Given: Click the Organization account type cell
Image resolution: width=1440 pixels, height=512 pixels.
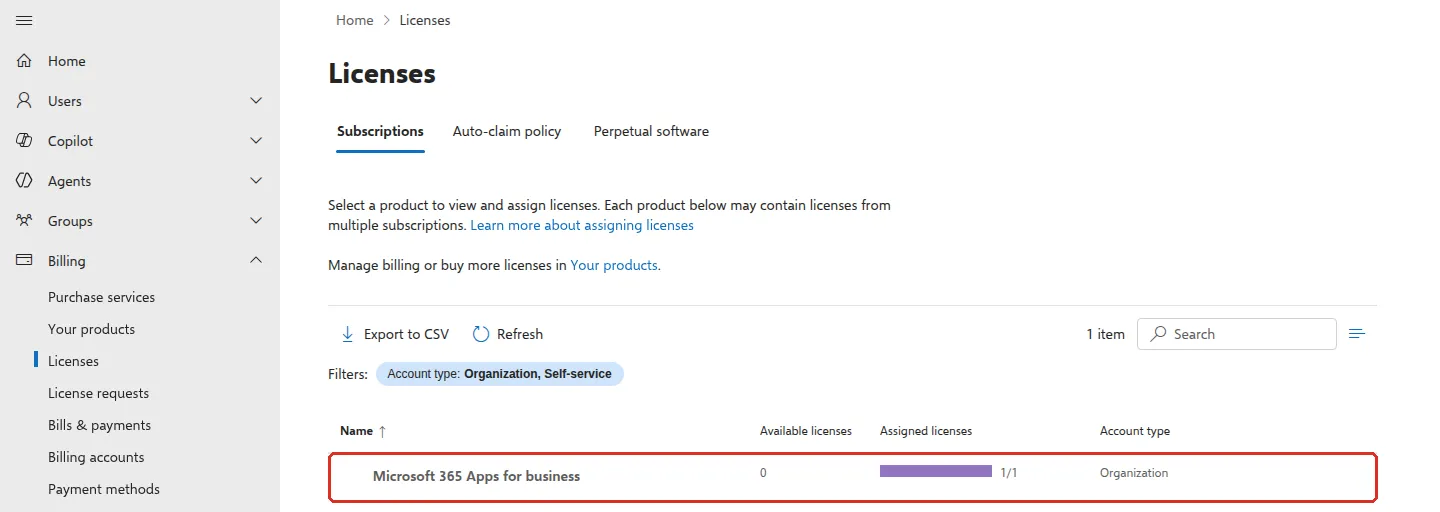Looking at the screenshot, I should tap(1134, 473).
